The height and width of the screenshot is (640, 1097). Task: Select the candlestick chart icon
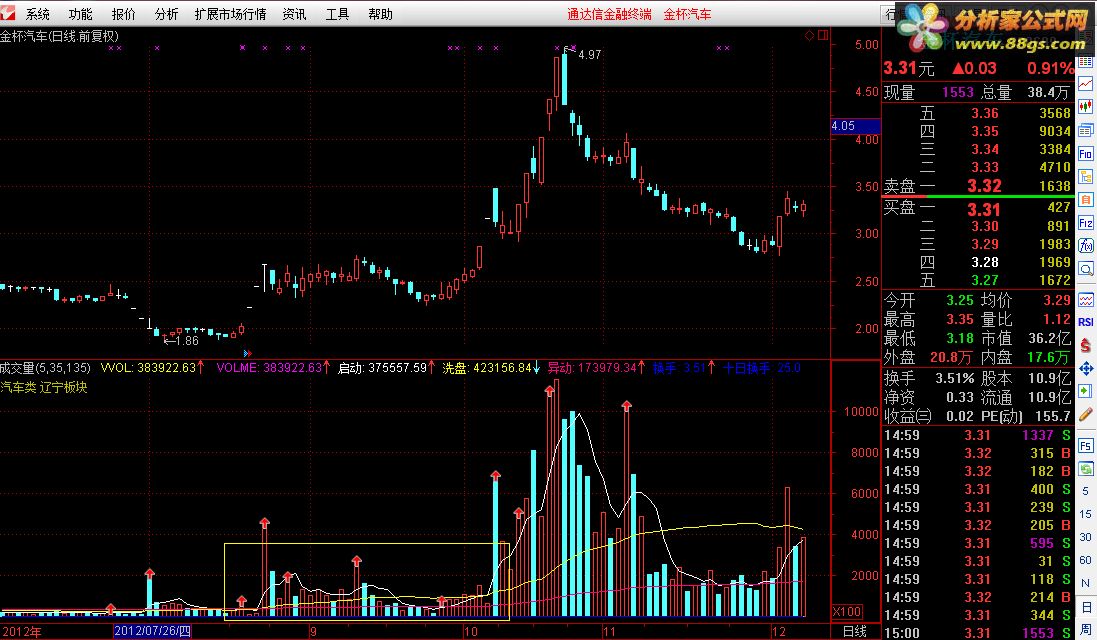pos(1086,107)
